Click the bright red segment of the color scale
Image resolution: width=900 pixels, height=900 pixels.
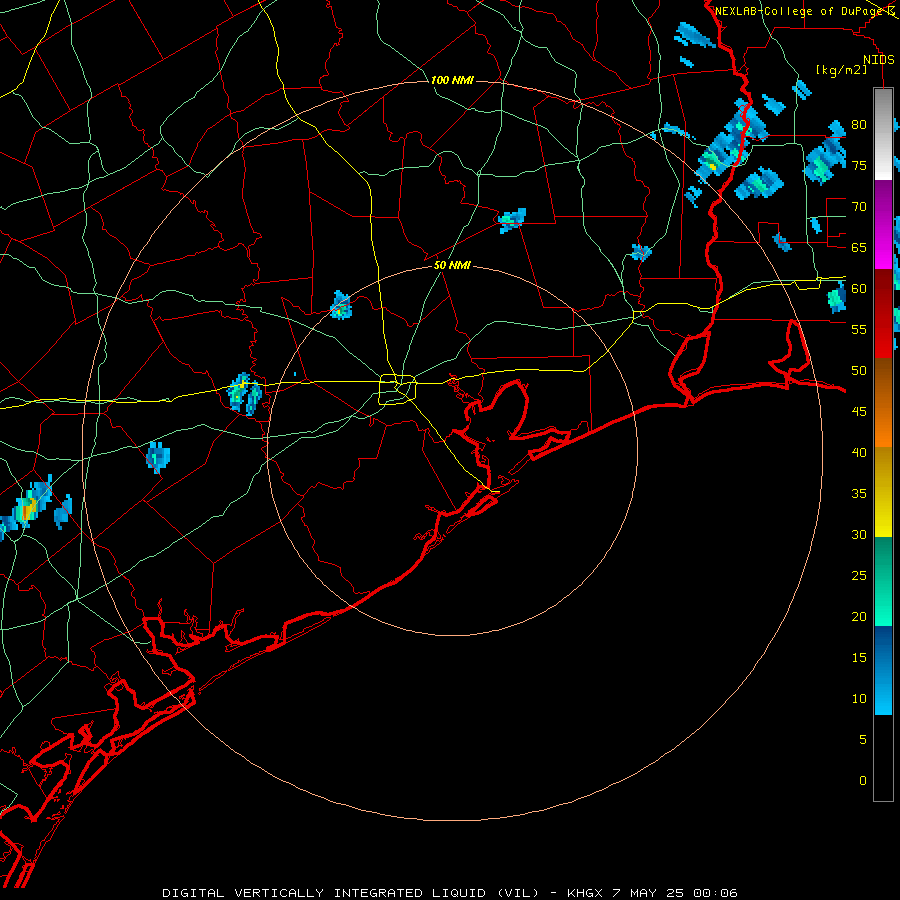[x=883, y=314]
